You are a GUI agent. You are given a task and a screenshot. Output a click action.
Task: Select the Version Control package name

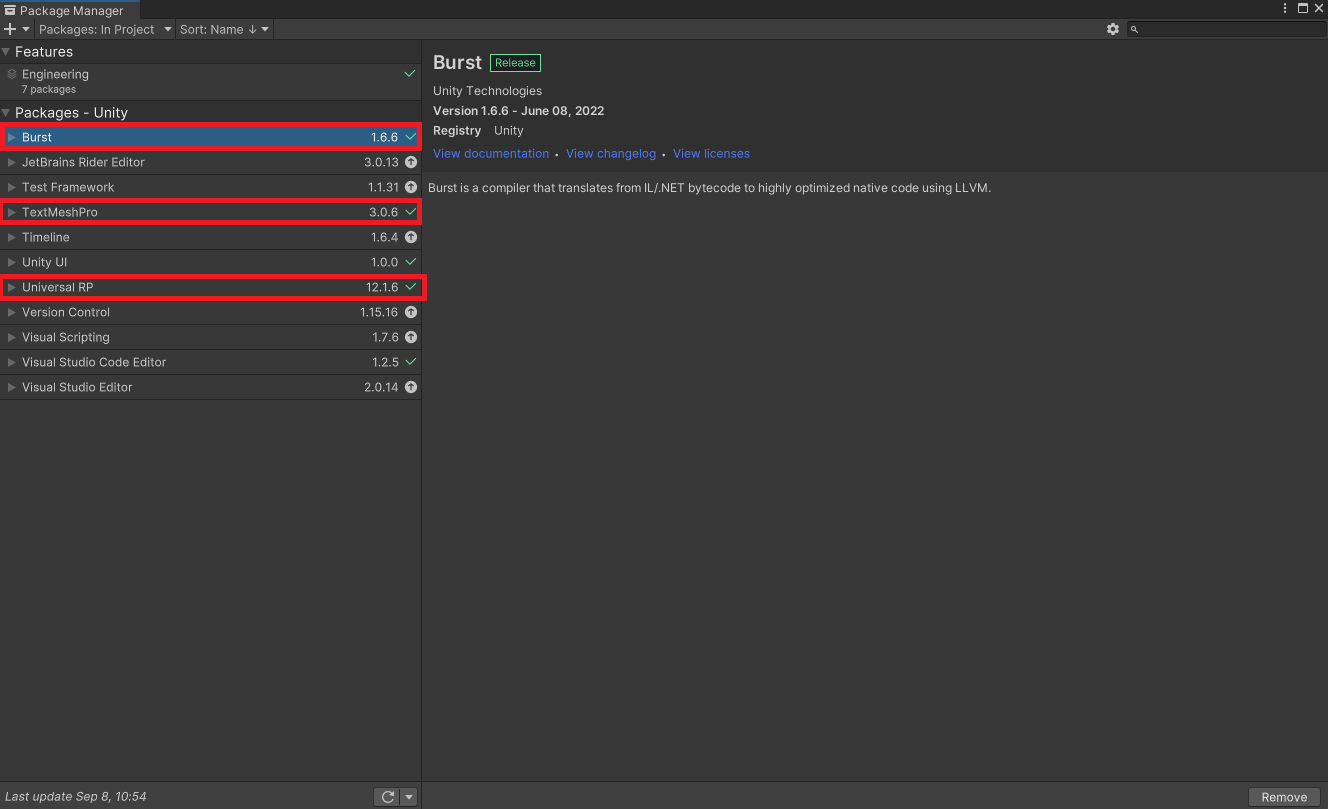tap(66, 312)
